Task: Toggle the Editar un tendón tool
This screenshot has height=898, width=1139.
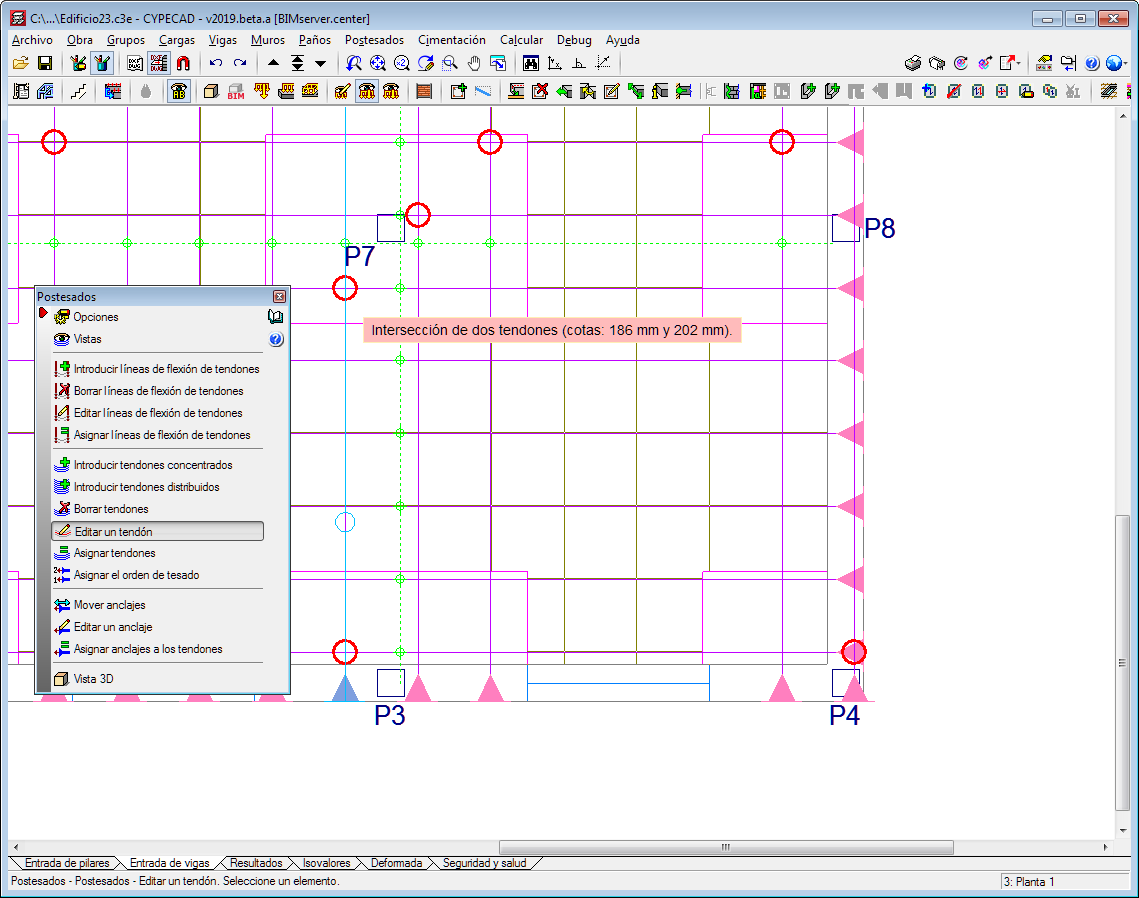Action: pyautogui.click(x=158, y=531)
